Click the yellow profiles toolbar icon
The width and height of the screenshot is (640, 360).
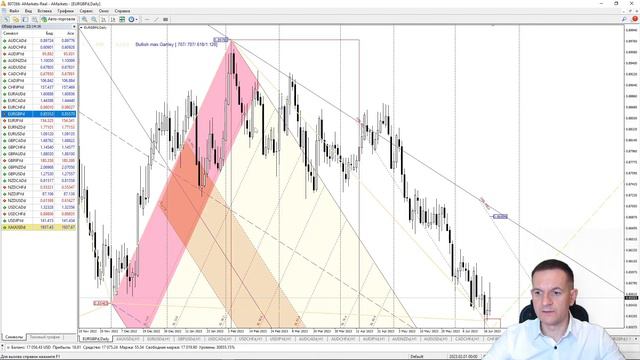pyautogui.click(x=16, y=19)
